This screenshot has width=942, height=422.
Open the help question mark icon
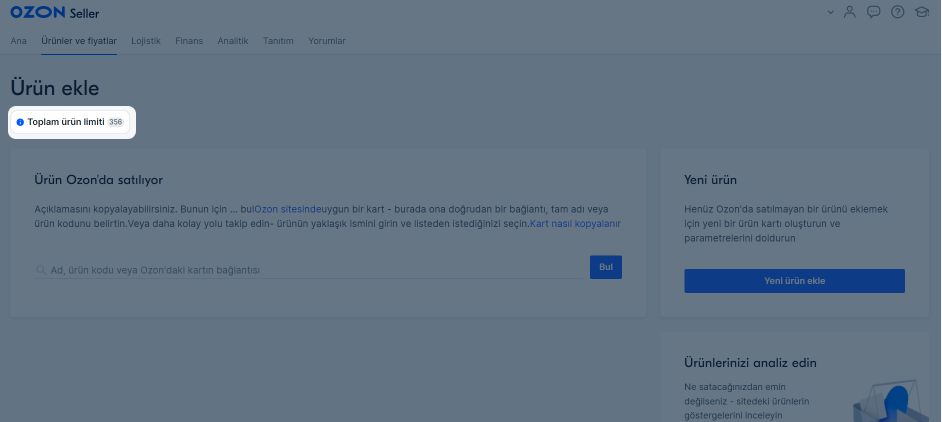coord(898,12)
